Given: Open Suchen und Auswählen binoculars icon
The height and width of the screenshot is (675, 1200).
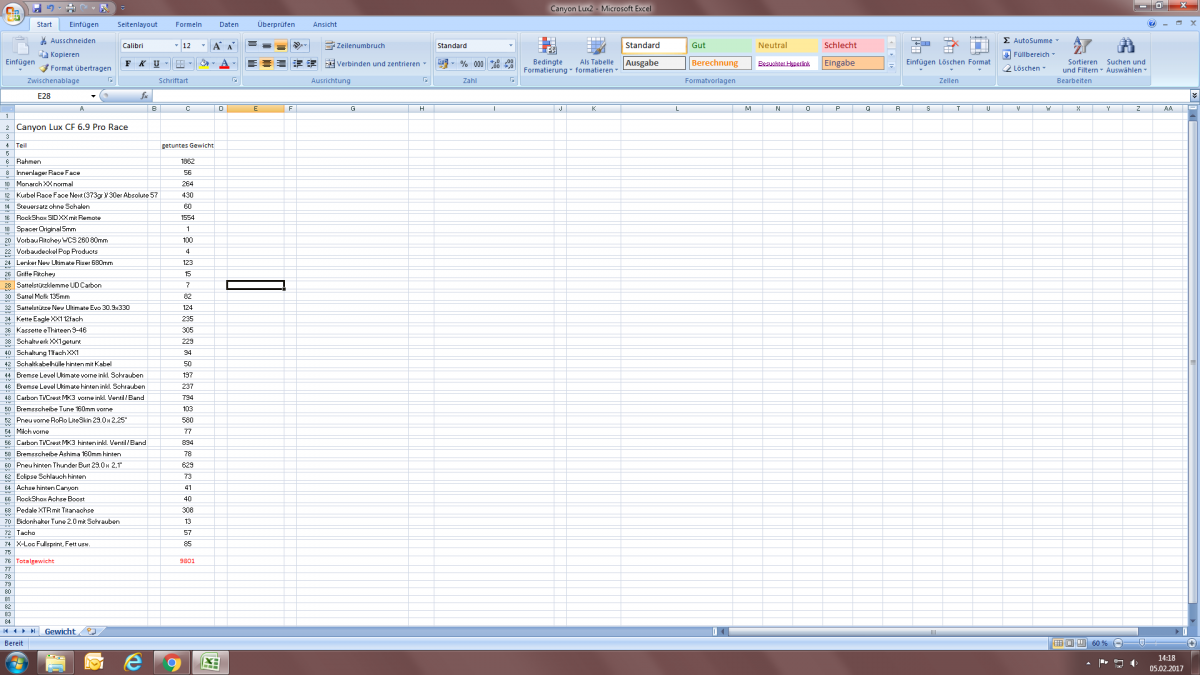Looking at the screenshot, I should coord(1126,48).
